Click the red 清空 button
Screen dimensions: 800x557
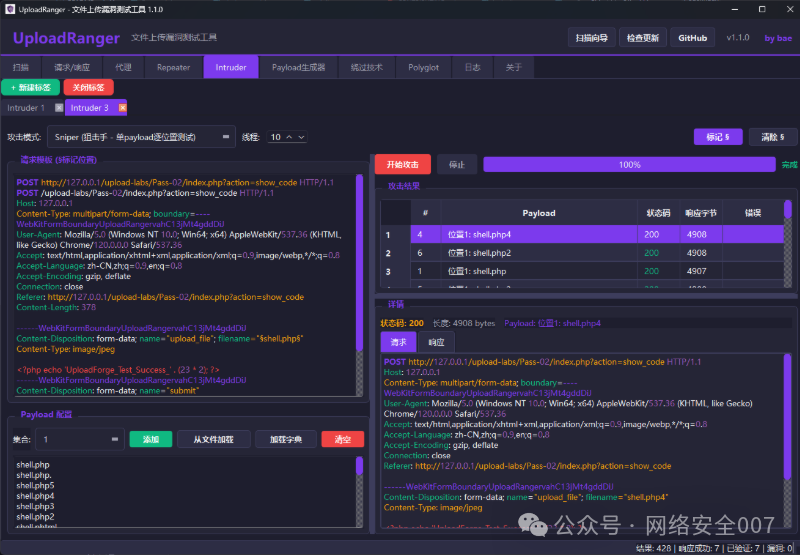tap(343, 439)
